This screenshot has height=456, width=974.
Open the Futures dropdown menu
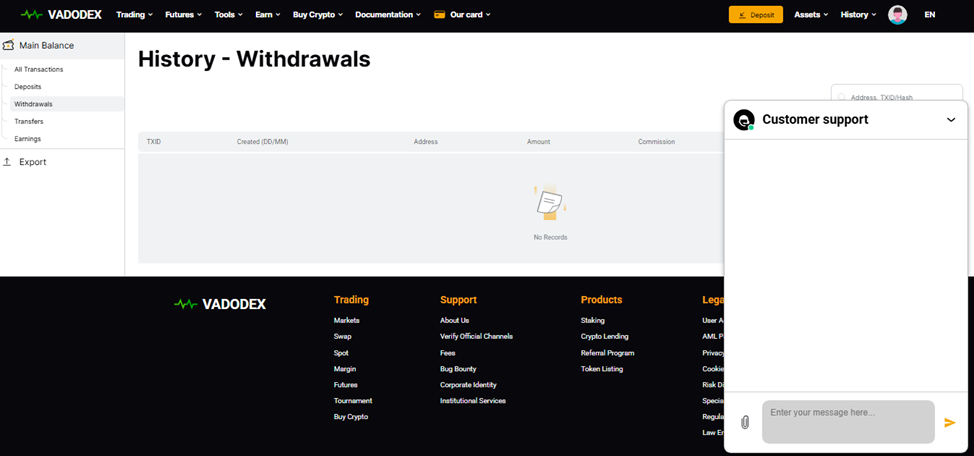(183, 14)
